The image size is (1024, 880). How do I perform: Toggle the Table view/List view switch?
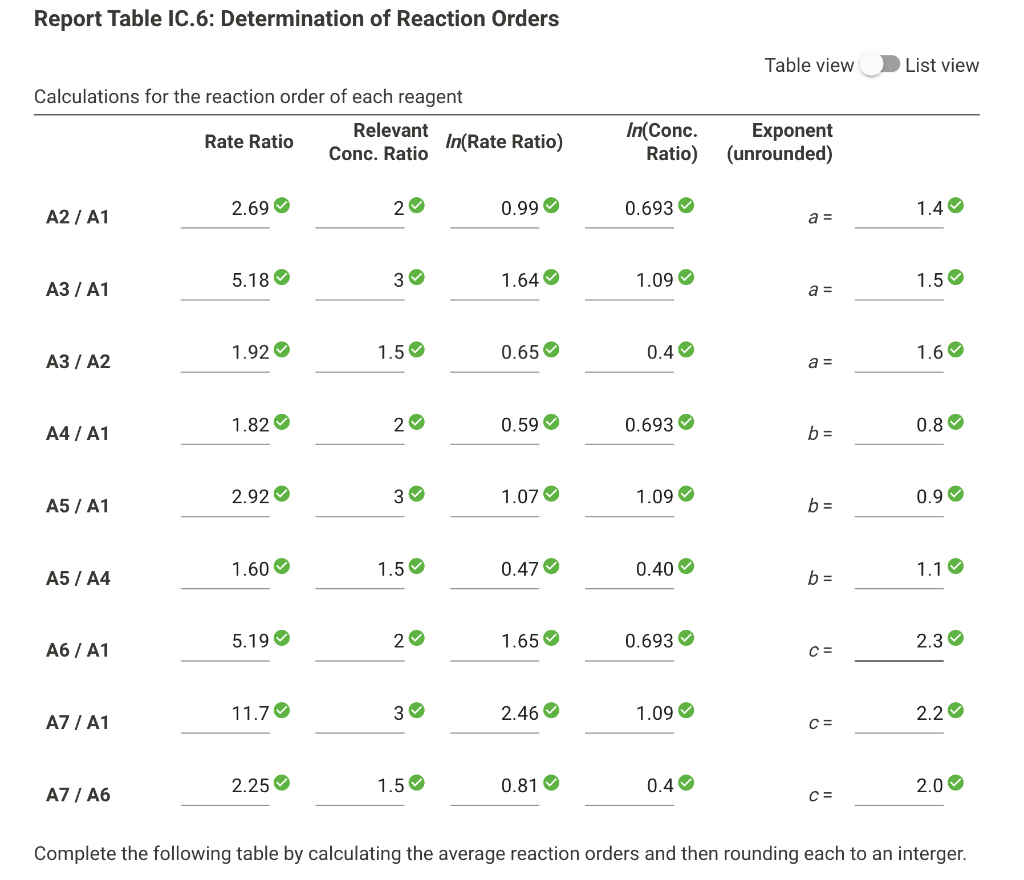(x=881, y=62)
